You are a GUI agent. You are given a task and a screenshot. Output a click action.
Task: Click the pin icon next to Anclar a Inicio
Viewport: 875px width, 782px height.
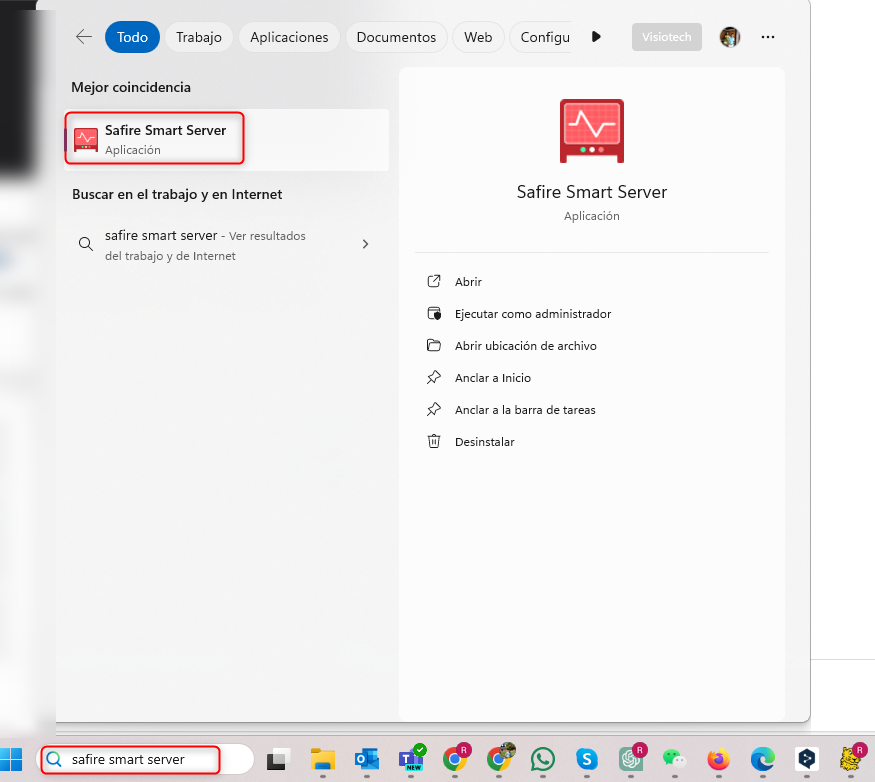tap(434, 377)
